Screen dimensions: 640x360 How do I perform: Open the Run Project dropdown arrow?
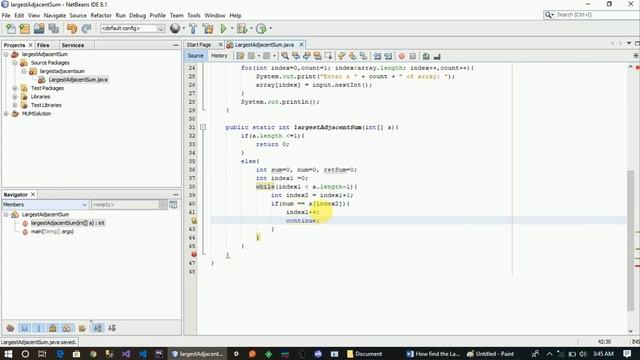pyautogui.click(x=231, y=29)
